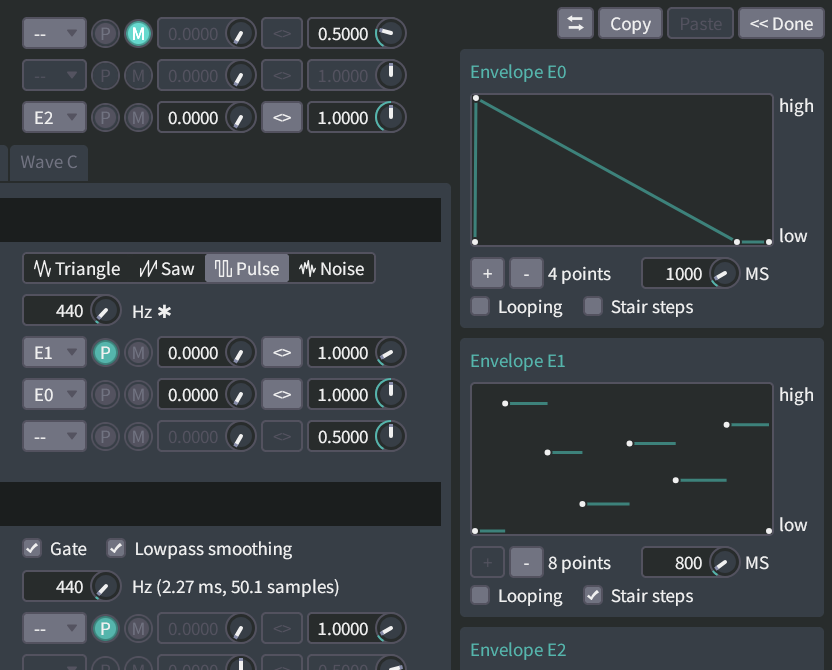
Task: Select the Saw waveform
Action: [x=167, y=269]
